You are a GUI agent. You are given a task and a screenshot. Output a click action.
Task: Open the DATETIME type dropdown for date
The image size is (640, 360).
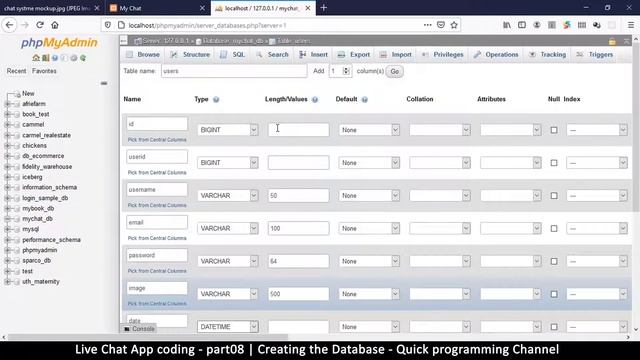click(x=228, y=327)
